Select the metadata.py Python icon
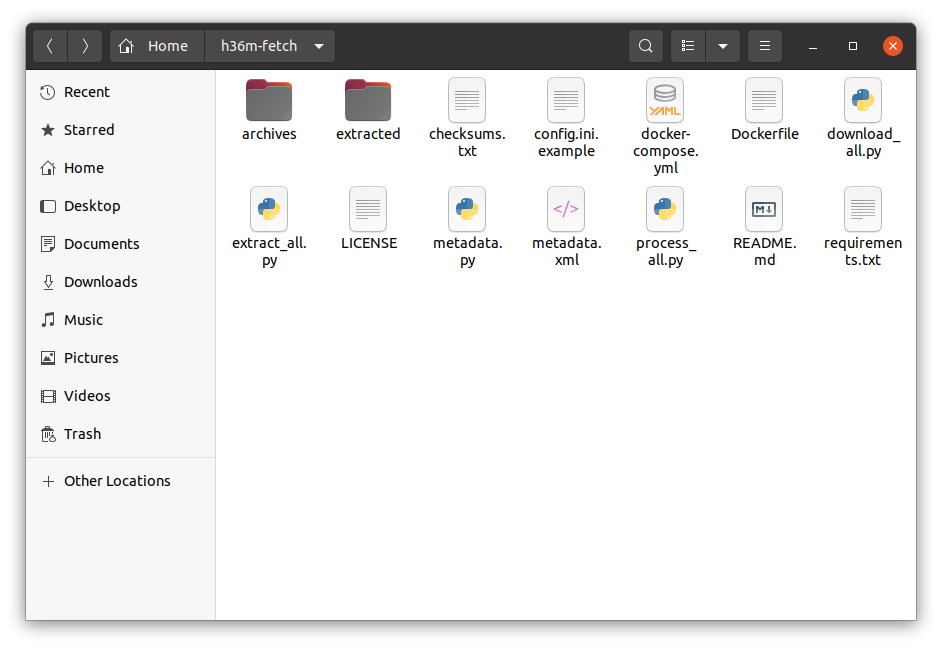Screen dimensions: 942x649 [x=467, y=209]
